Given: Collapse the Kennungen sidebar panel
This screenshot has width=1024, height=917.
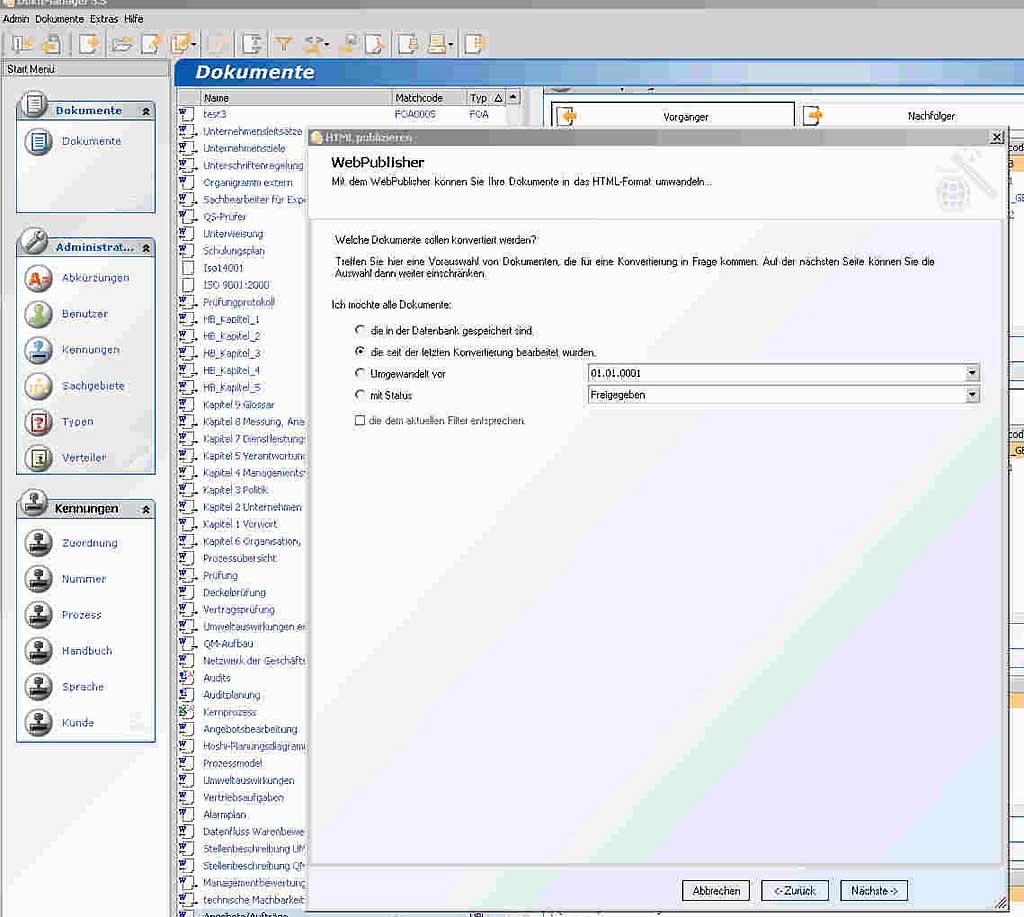Looking at the screenshot, I should coord(146,509).
